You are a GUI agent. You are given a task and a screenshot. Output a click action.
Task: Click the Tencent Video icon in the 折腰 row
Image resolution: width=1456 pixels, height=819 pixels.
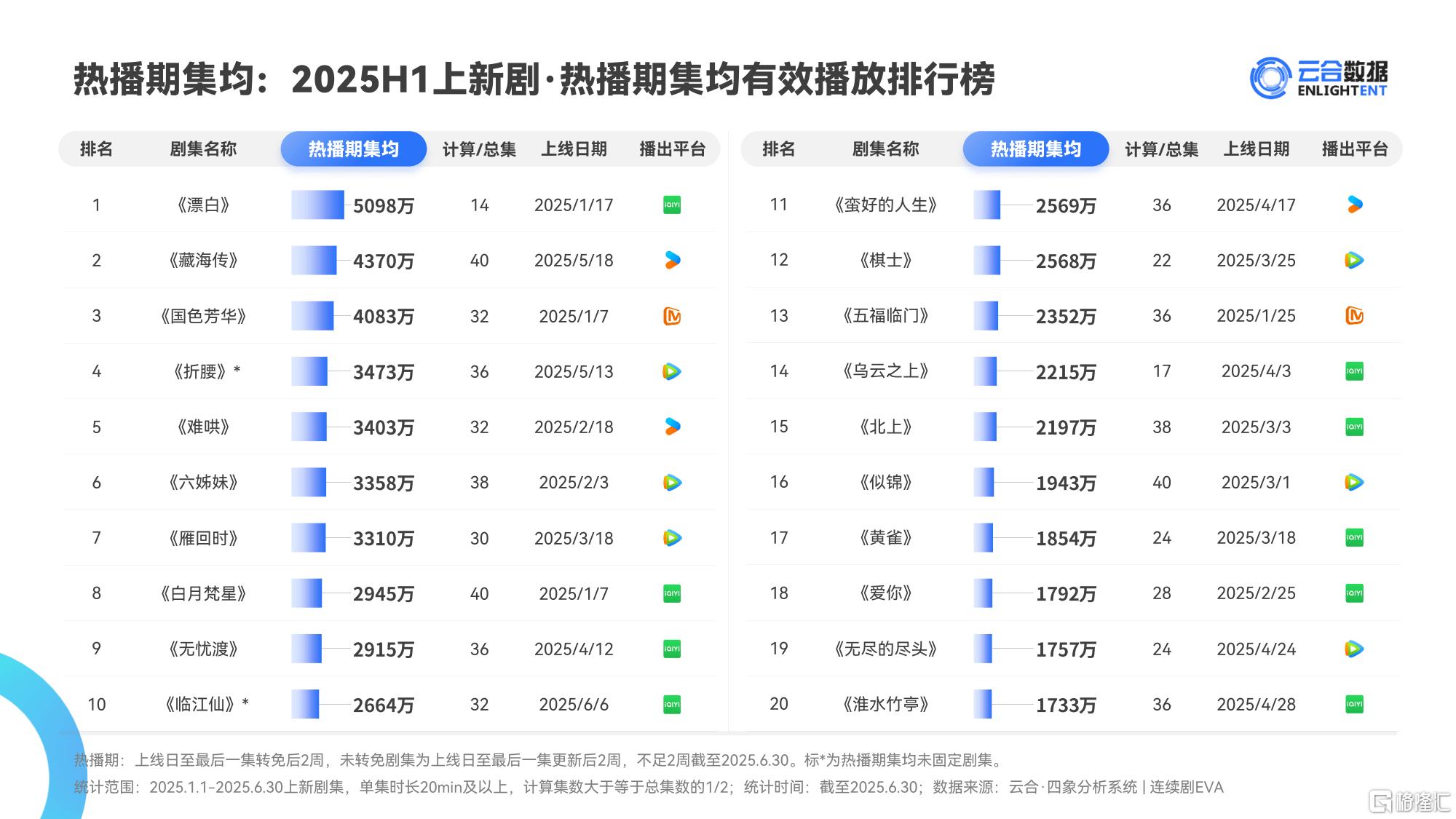coord(672,371)
